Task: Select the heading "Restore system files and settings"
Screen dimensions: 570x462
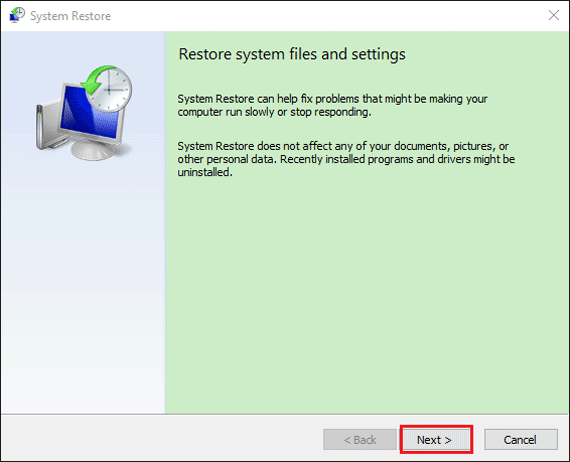Action: point(292,54)
